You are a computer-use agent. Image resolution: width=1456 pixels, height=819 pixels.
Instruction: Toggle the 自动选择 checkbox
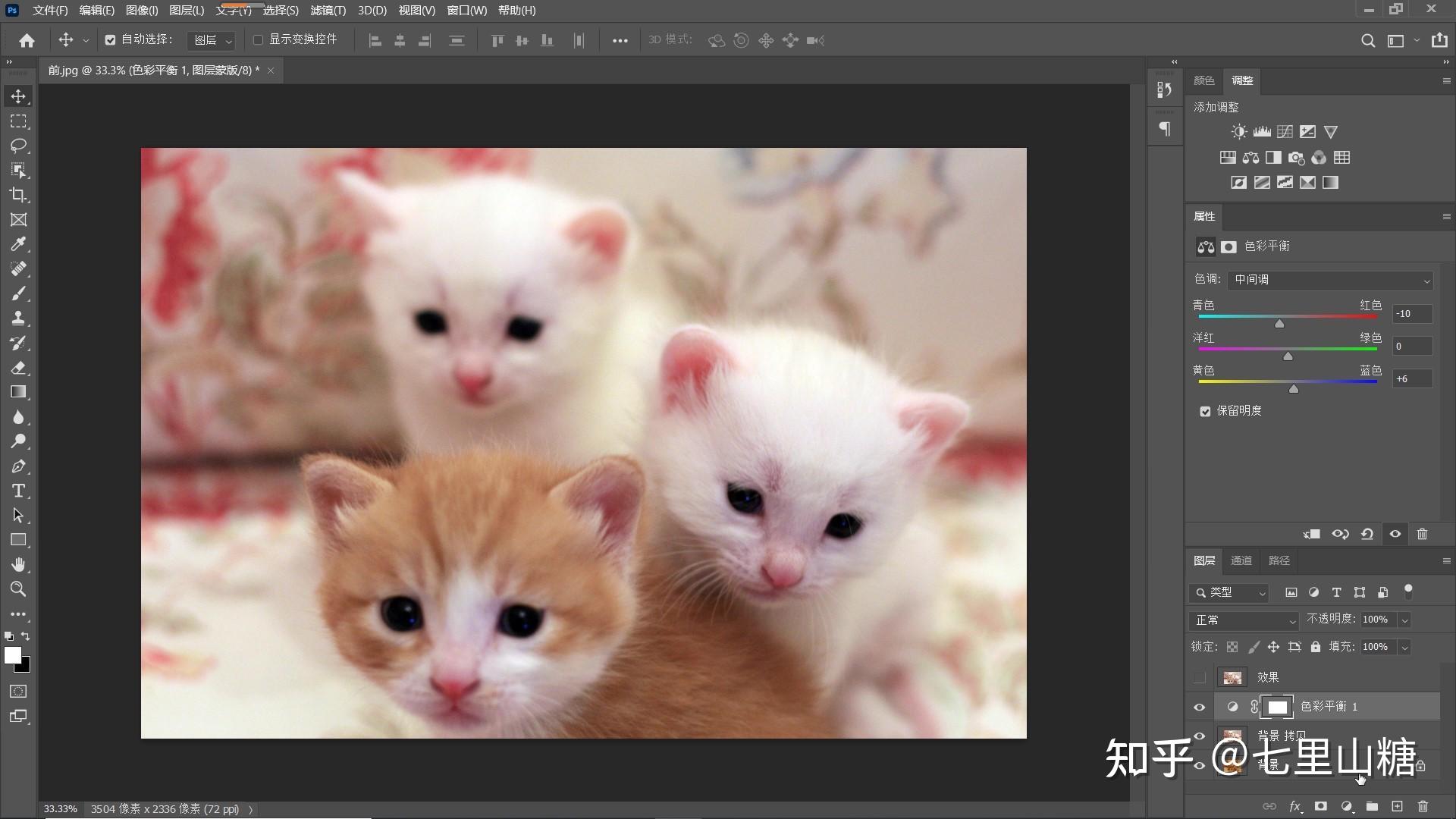click(x=110, y=40)
